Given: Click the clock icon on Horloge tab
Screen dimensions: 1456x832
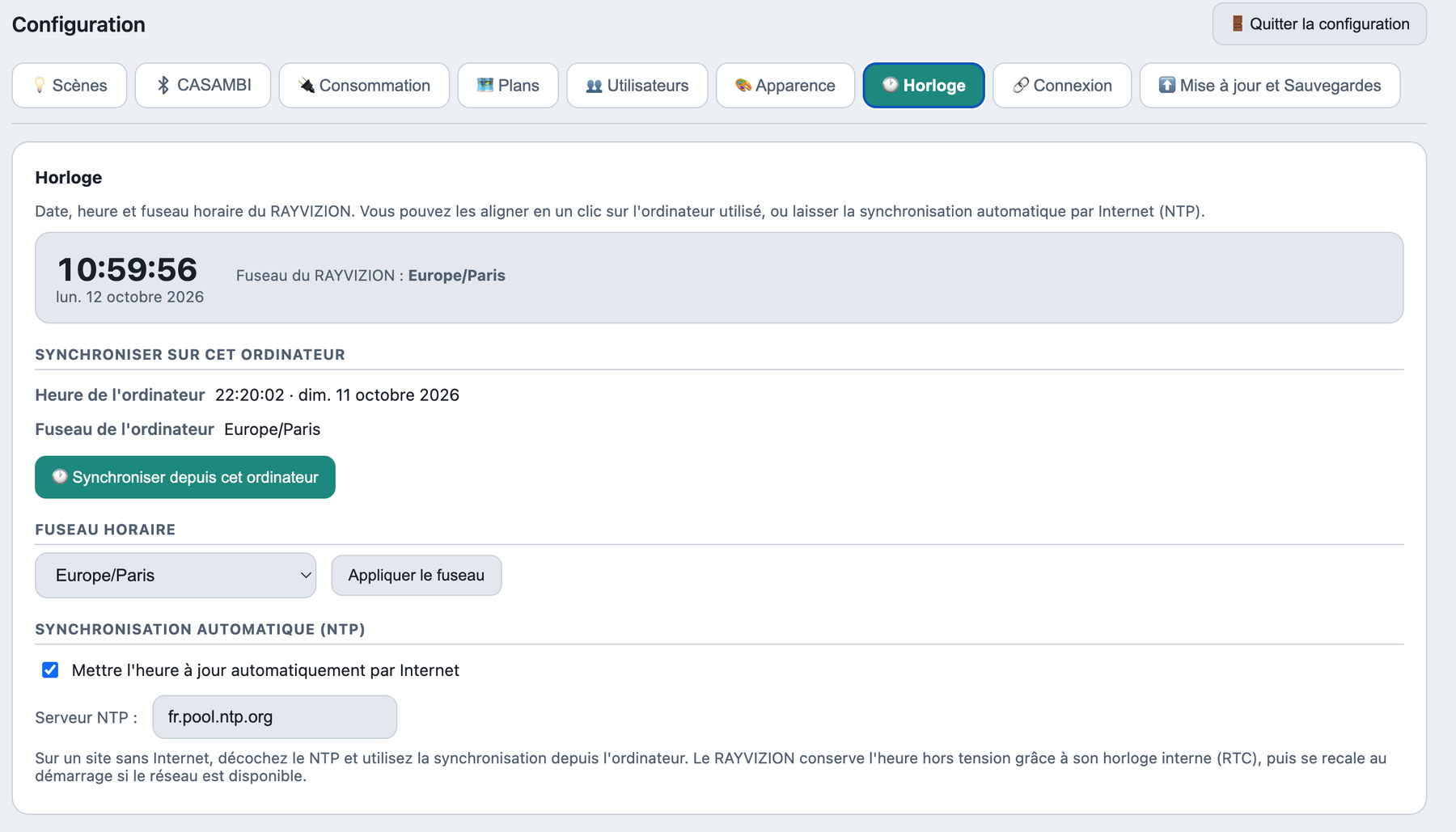Looking at the screenshot, I should click(891, 85).
